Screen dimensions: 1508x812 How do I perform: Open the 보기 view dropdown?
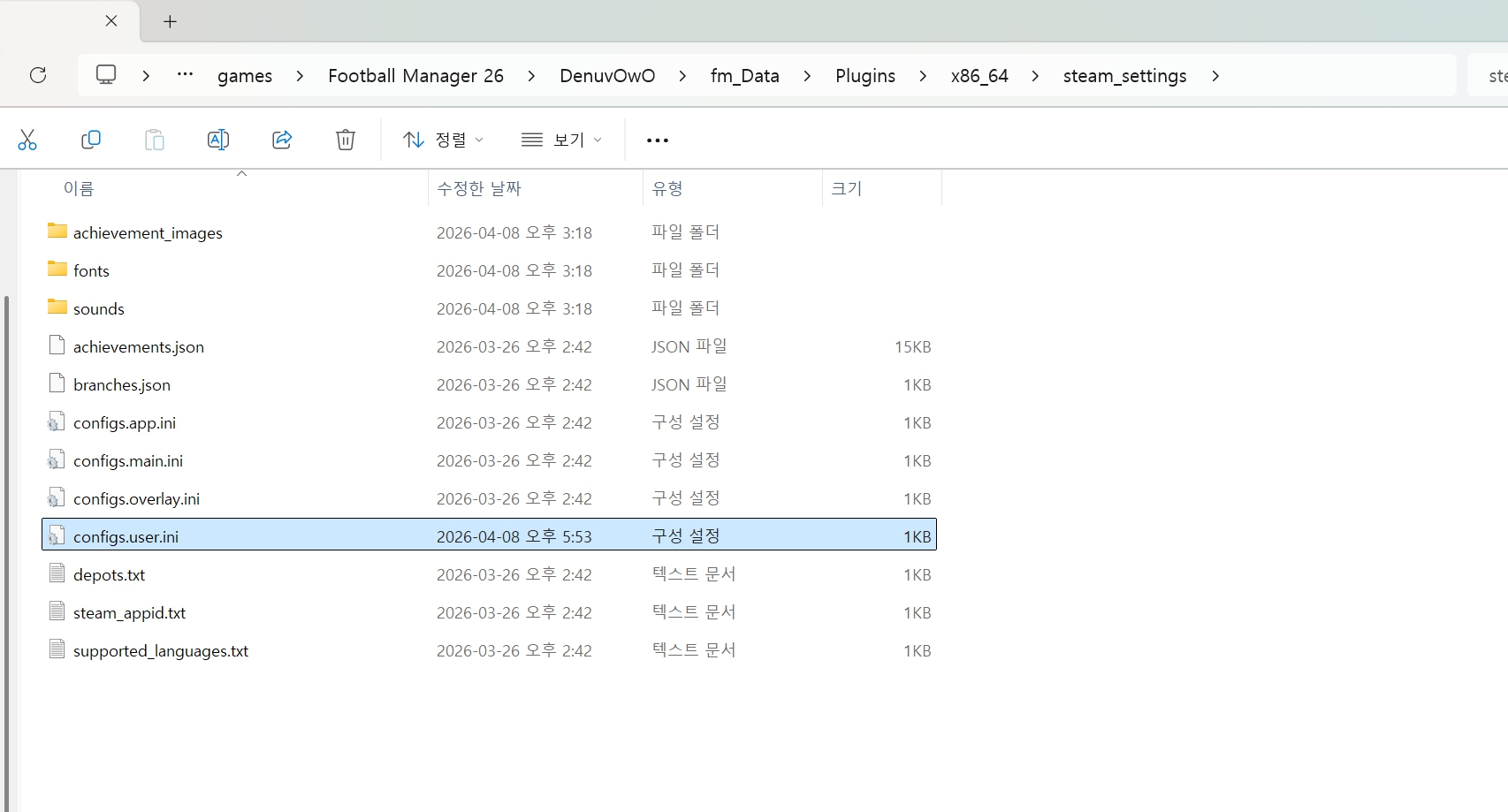[561, 140]
